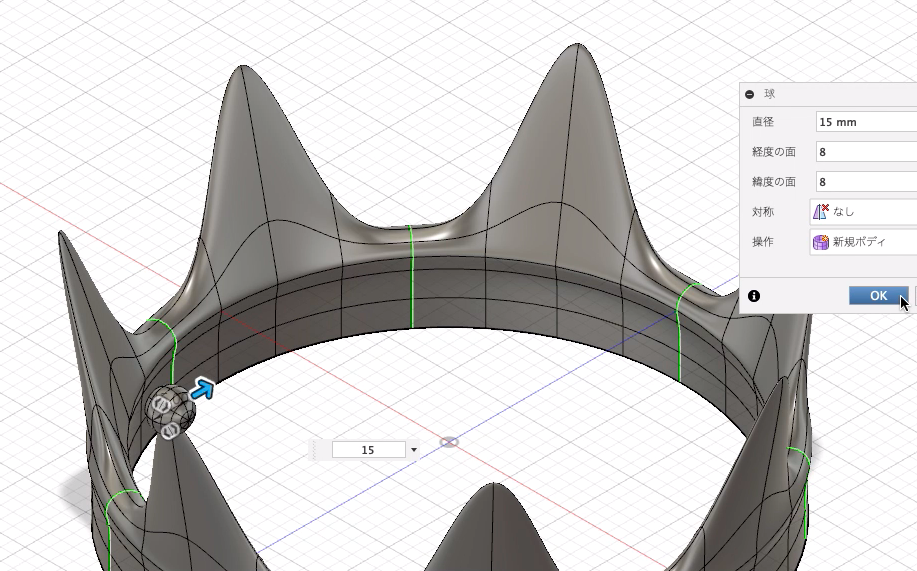The image size is (917, 571).
Task: Open the 操作 dropdown showing 新規ボディ
Action: [863, 242]
